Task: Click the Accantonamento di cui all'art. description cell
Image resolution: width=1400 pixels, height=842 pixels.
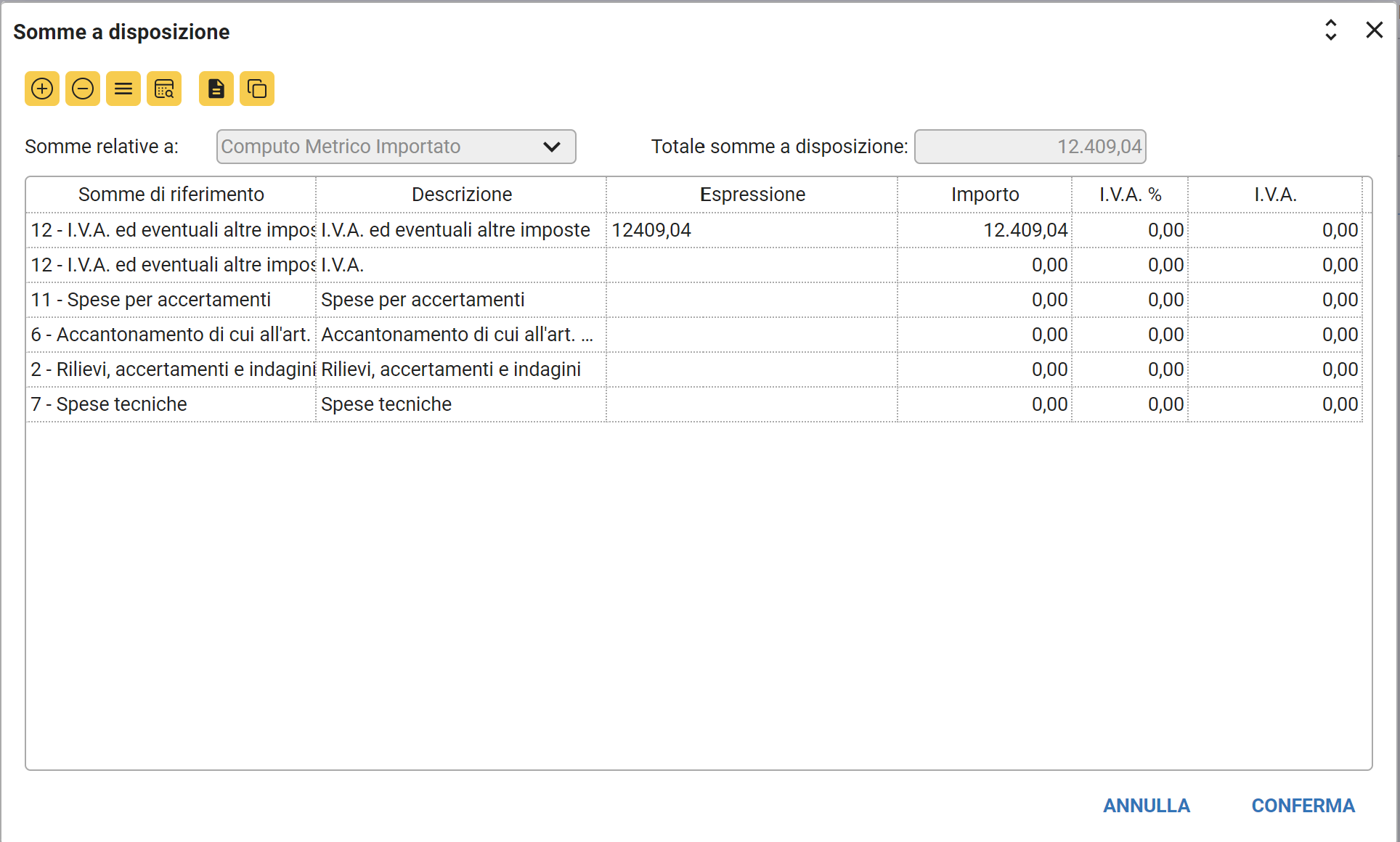Action: tap(460, 335)
